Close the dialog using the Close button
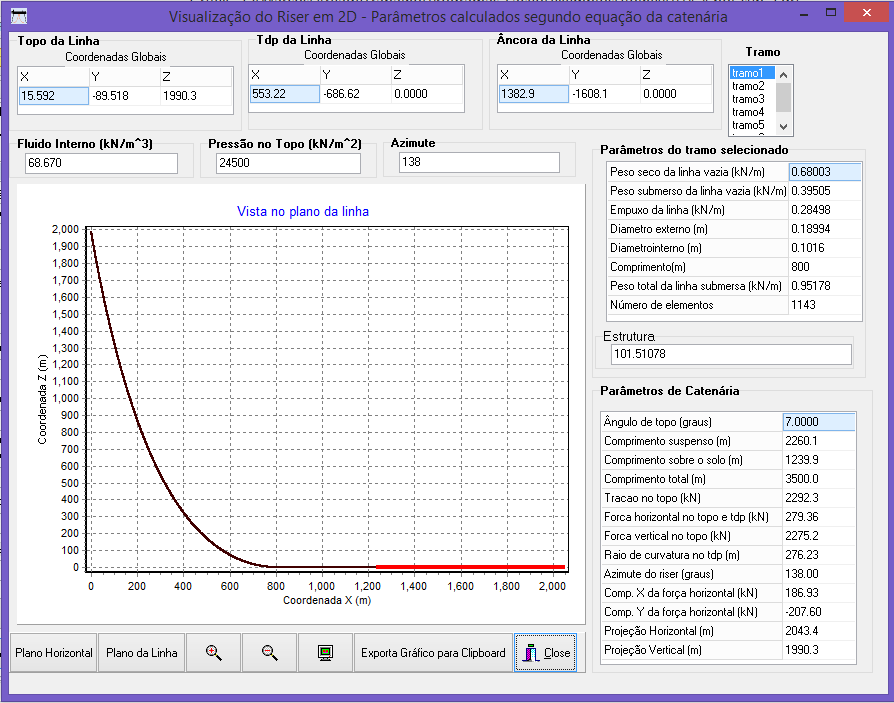This screenshot has height=703, width=894. pyautogui.click(x=547, y=652)
